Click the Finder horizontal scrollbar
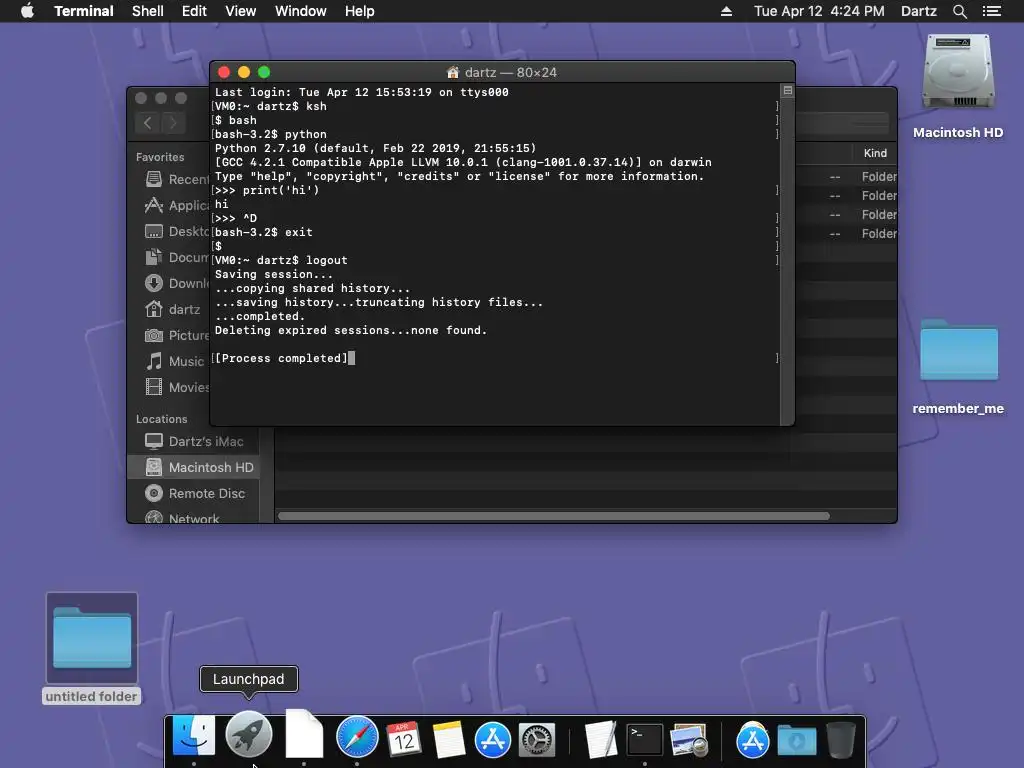This screenshot has width=1024, height=768. (554, 516)
